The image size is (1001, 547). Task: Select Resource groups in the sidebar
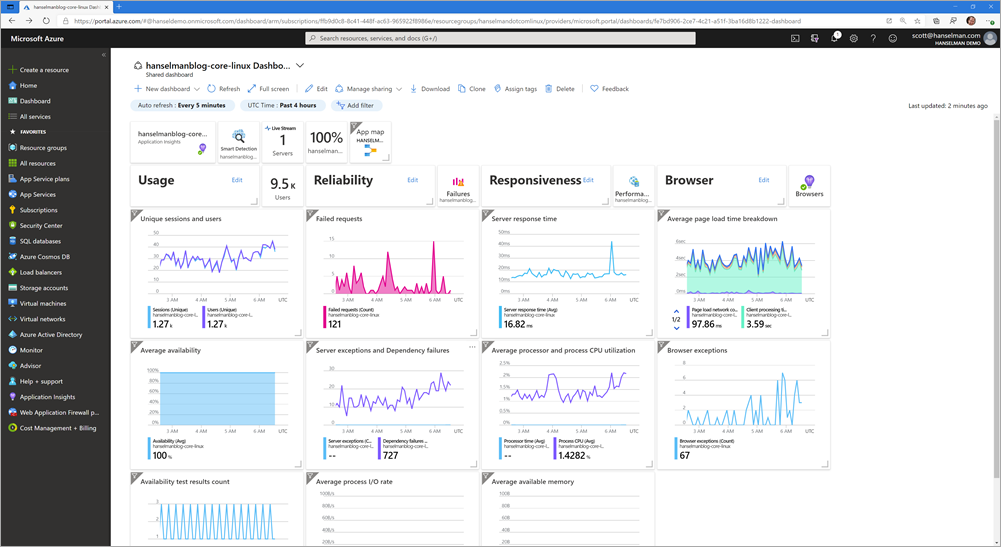(x=43, y=148)
